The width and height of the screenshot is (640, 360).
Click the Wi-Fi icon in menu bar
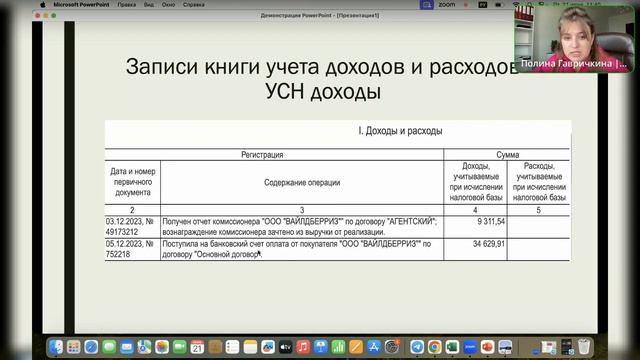point(516,5)
